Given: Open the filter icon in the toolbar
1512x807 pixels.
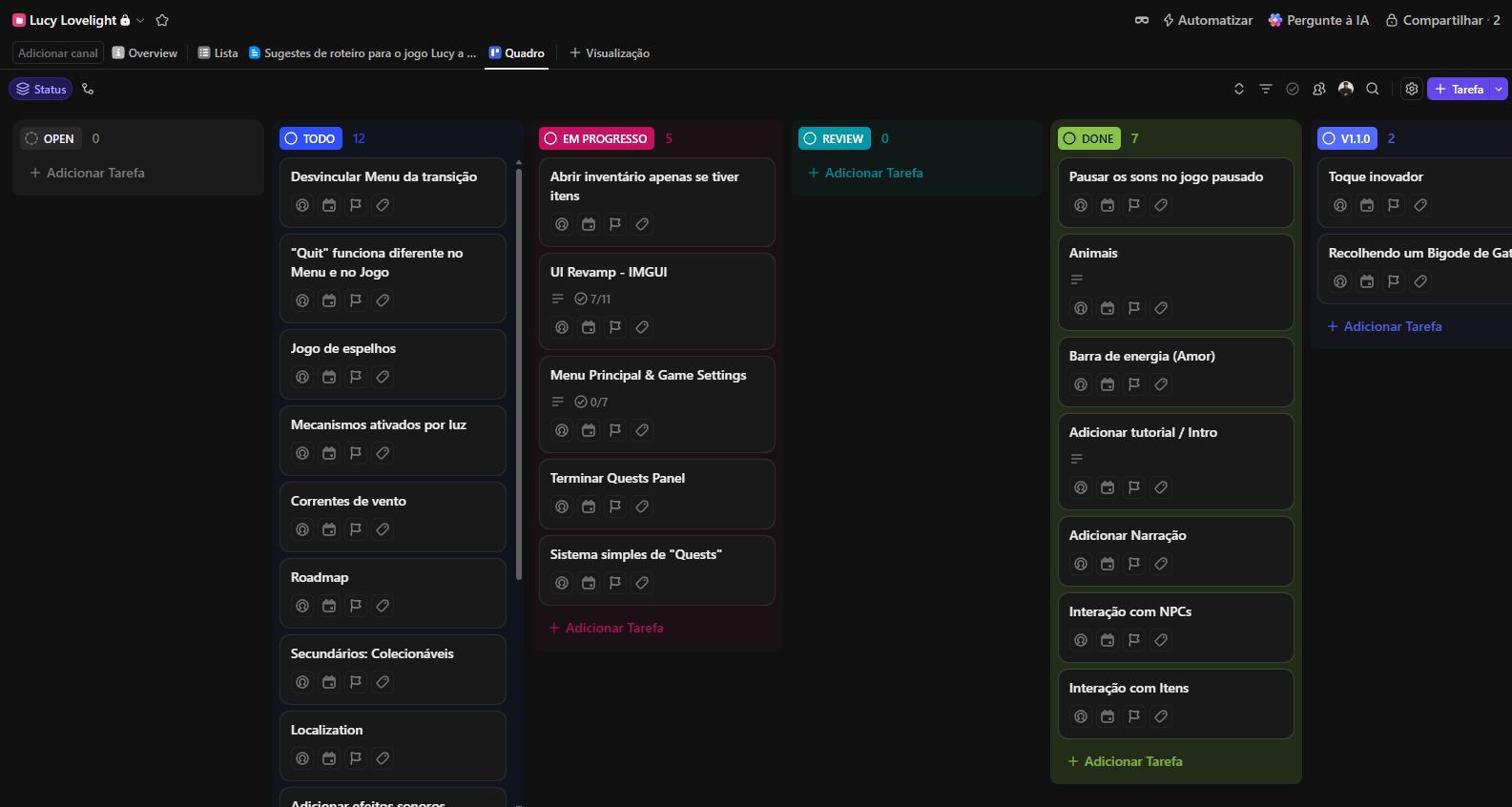Looking at the screenshot, I should point(1266,89).
